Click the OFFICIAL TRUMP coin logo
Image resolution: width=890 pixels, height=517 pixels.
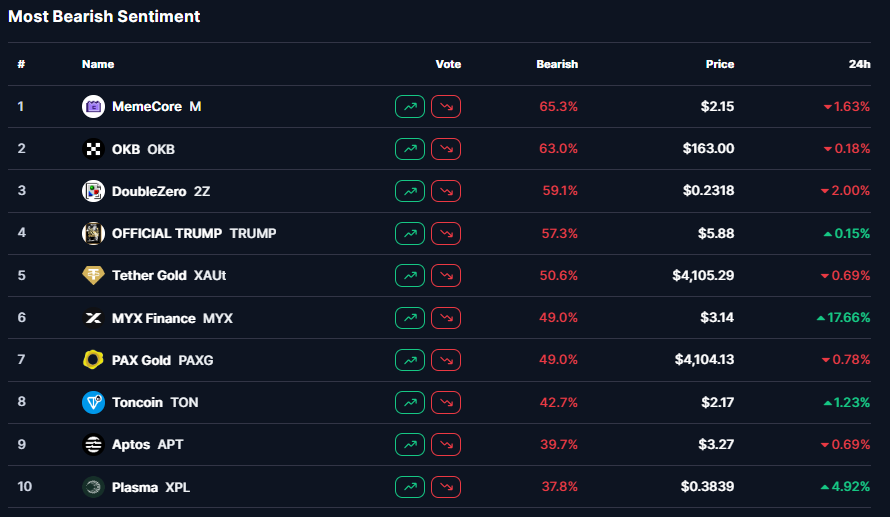[x=93, y=233]
